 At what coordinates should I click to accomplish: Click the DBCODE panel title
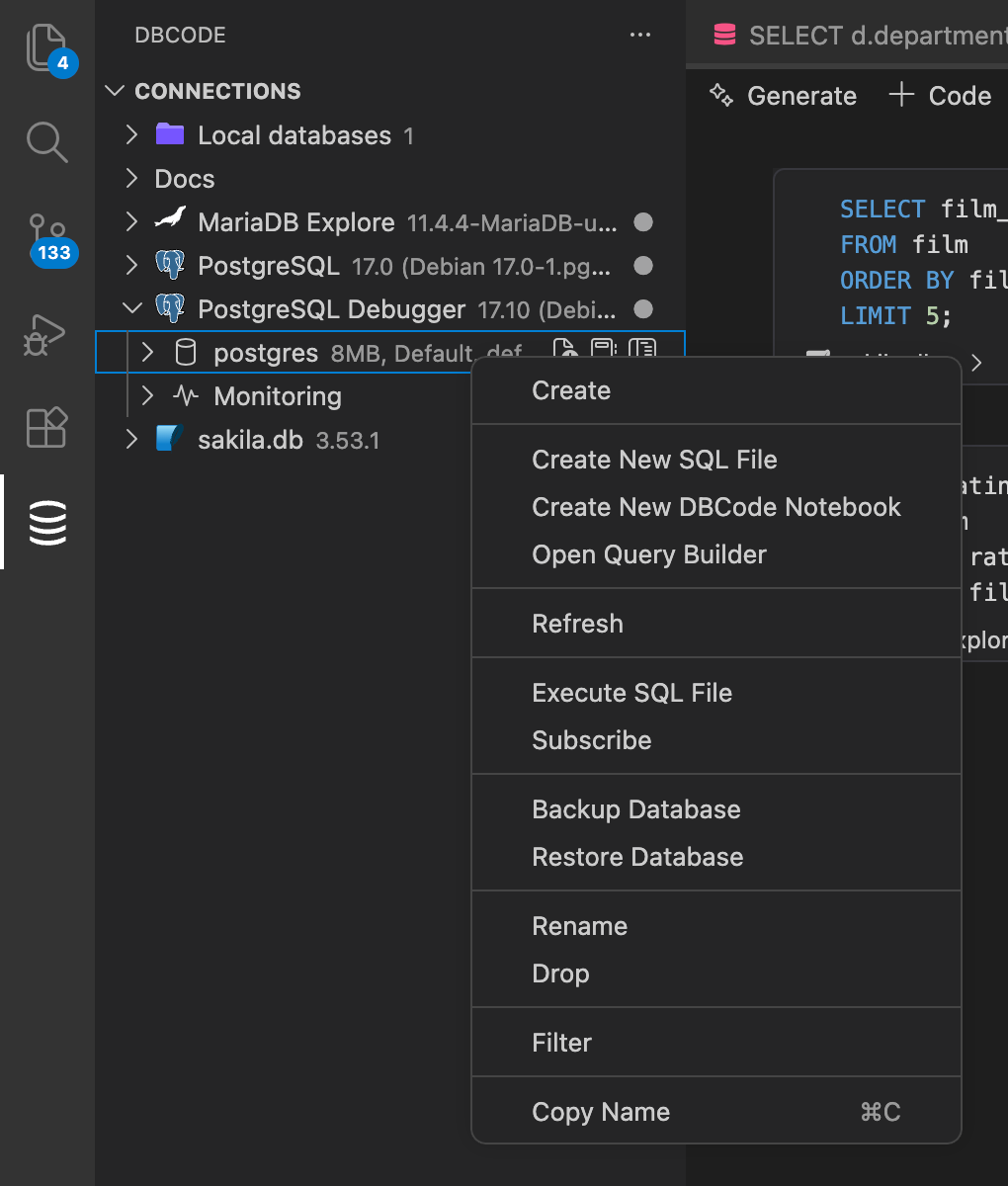coord(180,36)
